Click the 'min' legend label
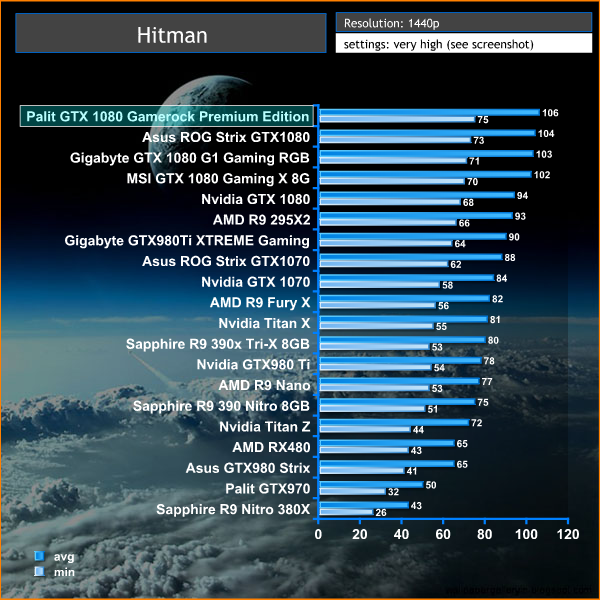The image size is (600, 600). [64, 572]
